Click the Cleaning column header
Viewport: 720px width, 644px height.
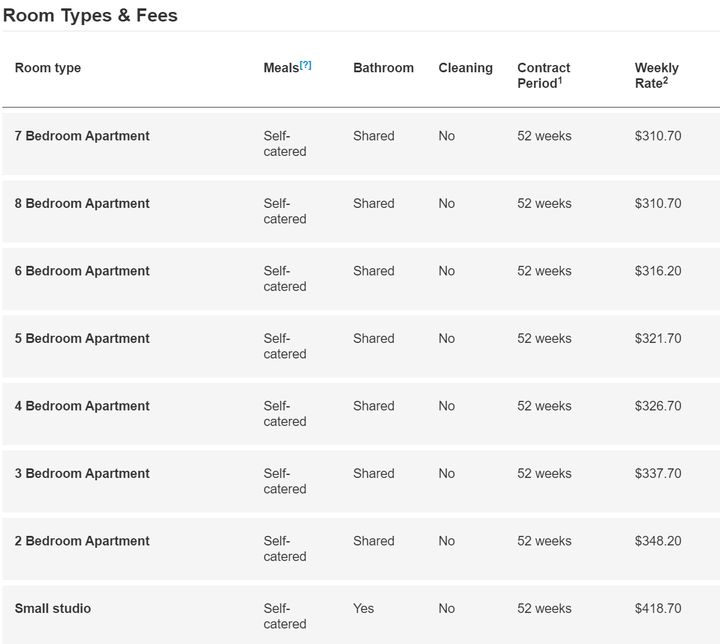point(466,68)
